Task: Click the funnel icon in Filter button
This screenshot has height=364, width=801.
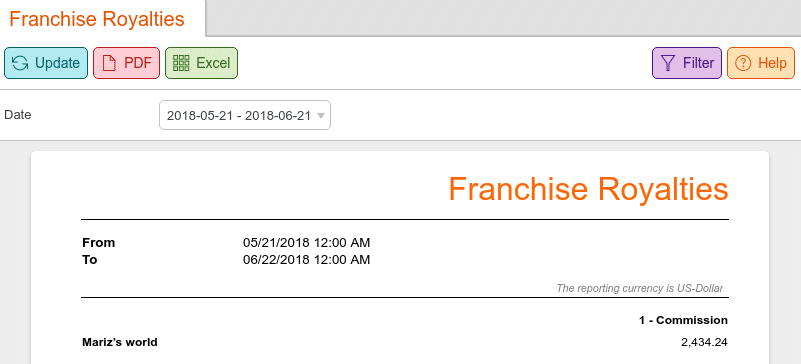Action: click(668, 63)
